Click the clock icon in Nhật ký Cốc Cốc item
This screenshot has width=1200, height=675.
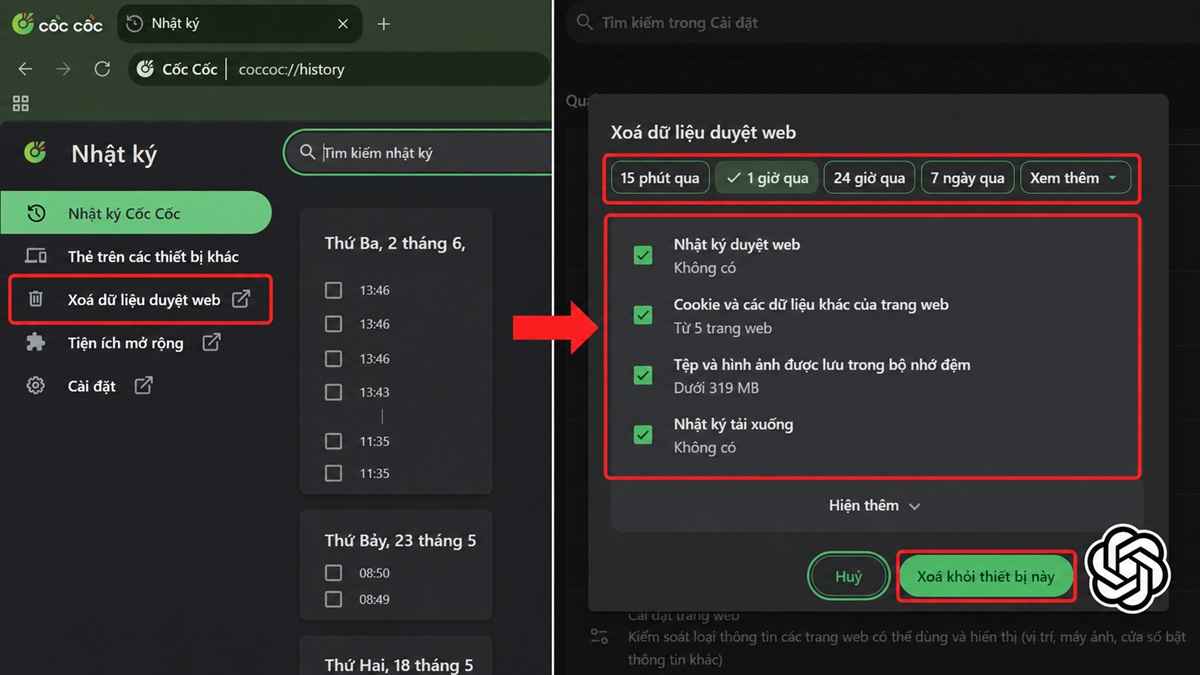[x=36, y=213]
